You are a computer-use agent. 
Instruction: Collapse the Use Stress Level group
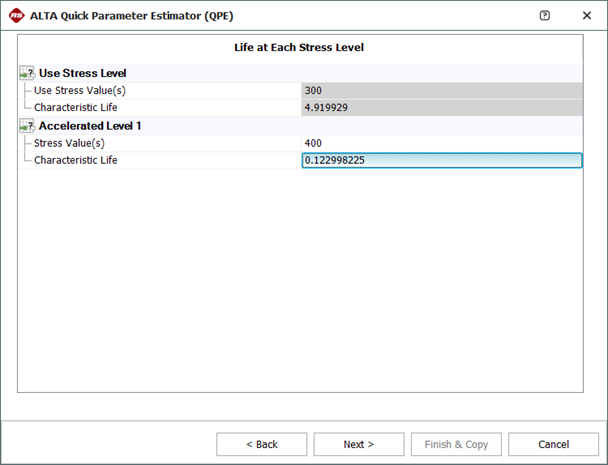(x=82, y=73)
